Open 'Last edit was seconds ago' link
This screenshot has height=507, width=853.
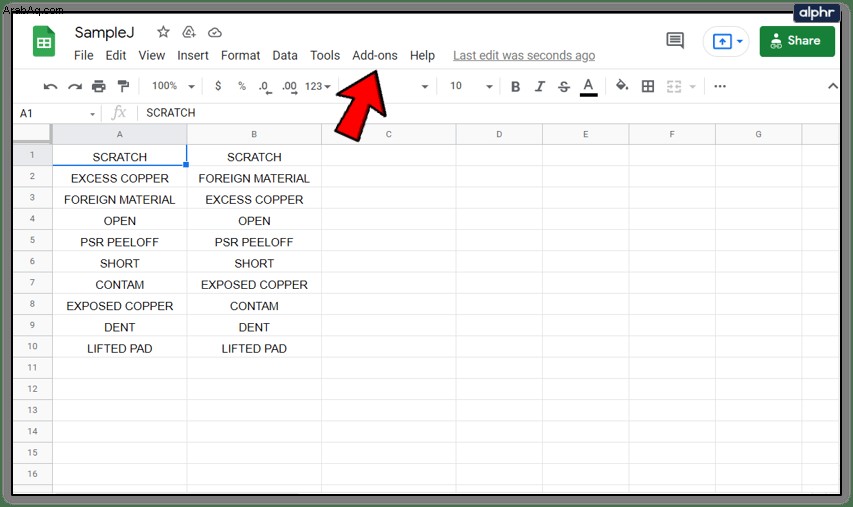pos(524,55)
